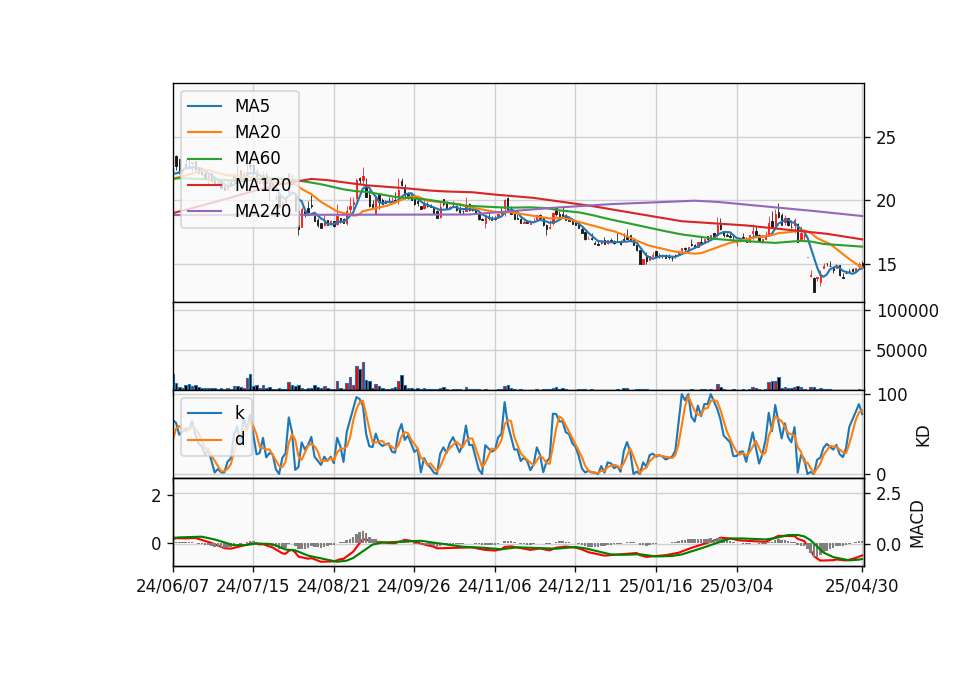Click the purple MA240 legend line swatch

click(204, 211)
